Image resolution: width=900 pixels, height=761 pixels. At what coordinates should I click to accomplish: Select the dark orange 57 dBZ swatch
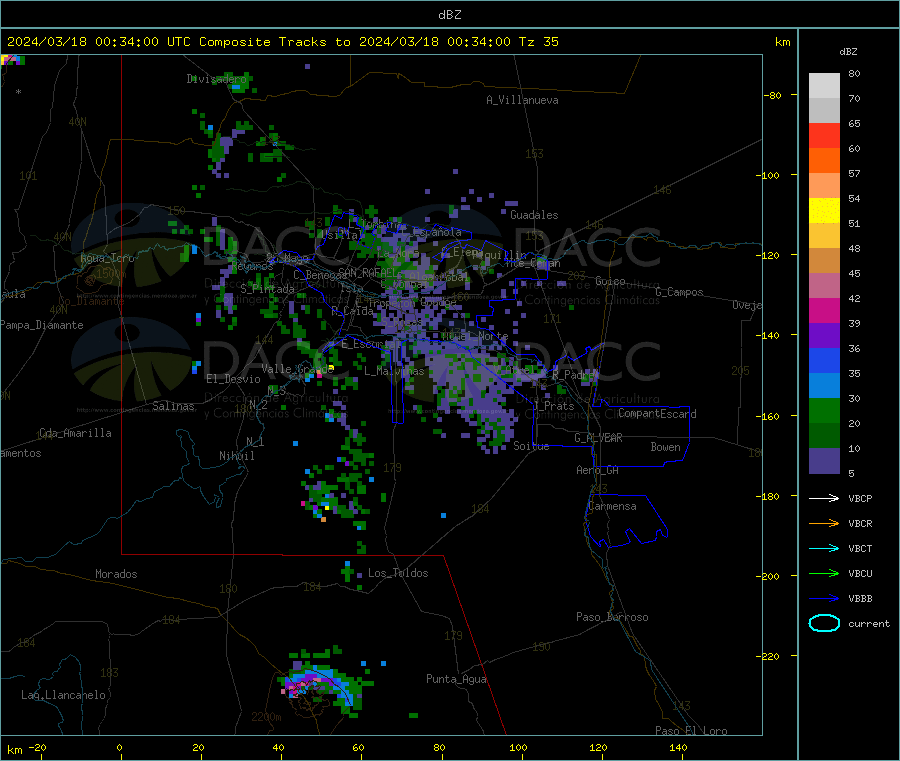point(824,161)
